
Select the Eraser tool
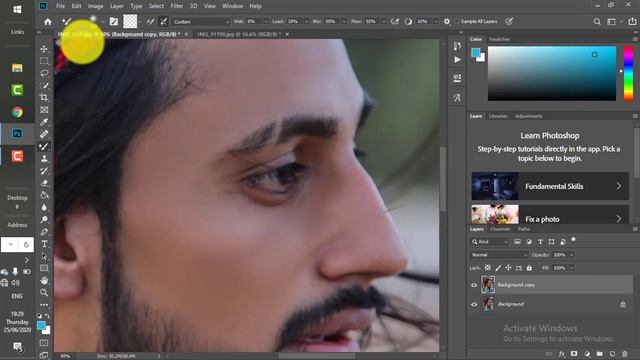44,183
